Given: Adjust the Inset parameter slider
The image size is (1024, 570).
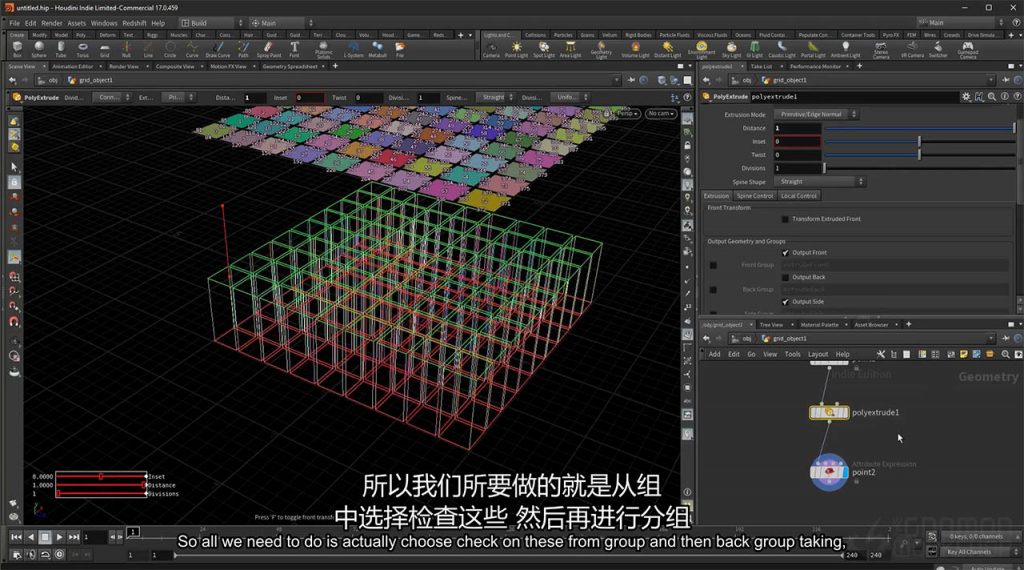Looking at the screenshot, I should (920, 142).
